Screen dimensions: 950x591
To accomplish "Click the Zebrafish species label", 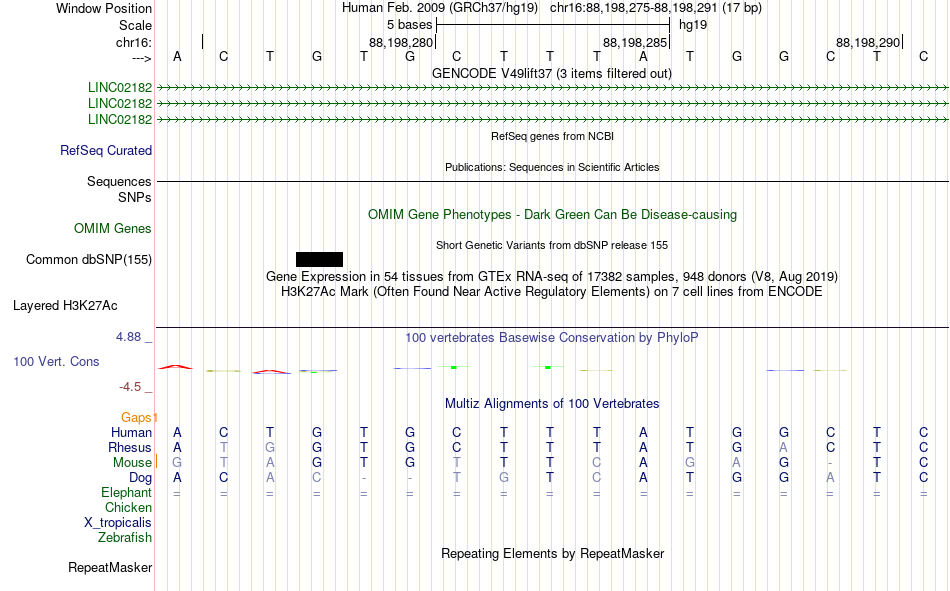I will 125,538.
